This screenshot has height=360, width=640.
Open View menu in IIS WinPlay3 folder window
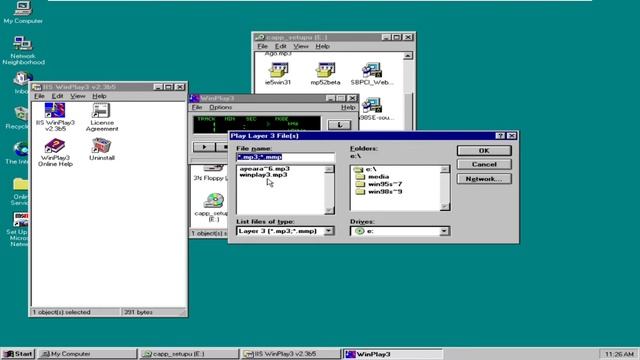(78, 96)
